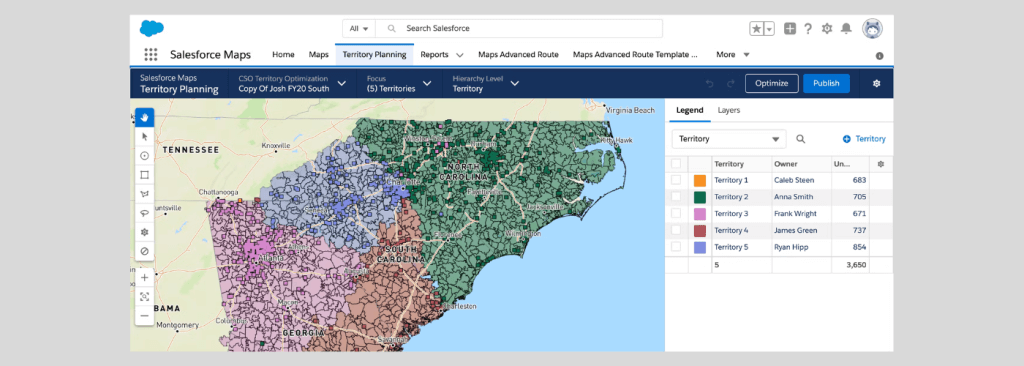The width and height of the screenshot is (1024, 366).
Task: Click the redo arrow in planning toolbar
Action: [x=731, y=84]
